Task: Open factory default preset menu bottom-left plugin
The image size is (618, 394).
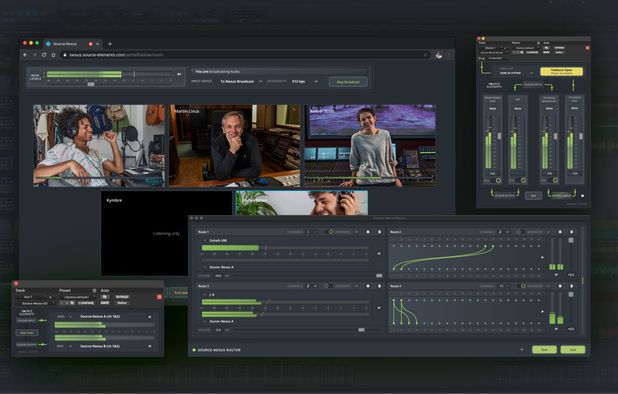Action: point(77,297)
